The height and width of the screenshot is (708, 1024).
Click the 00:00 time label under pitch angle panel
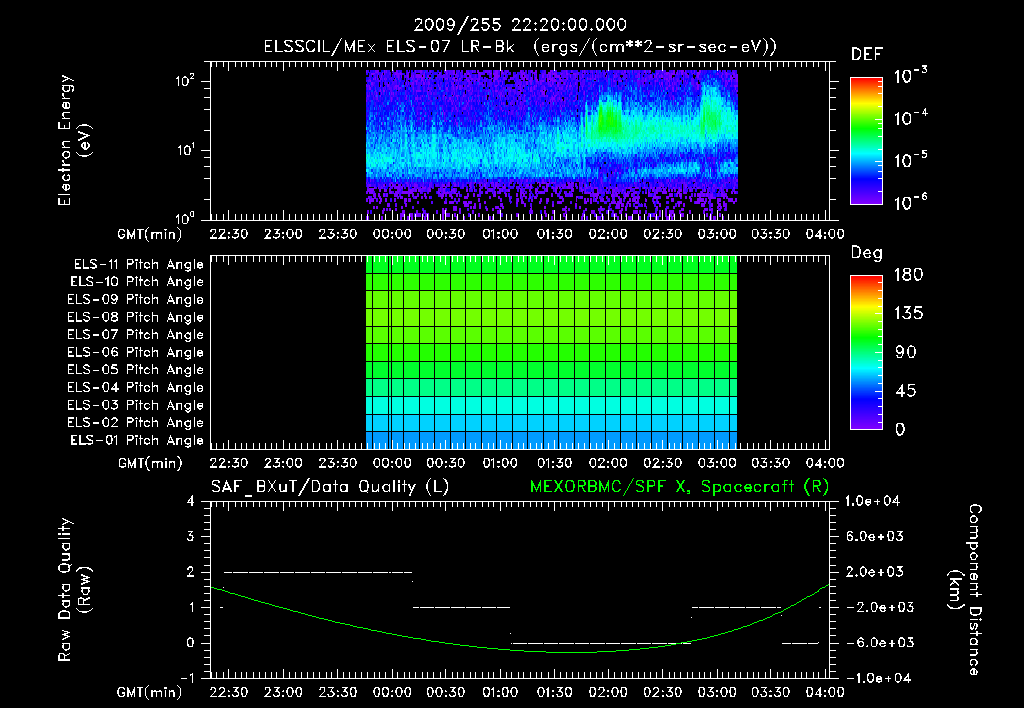391,463
